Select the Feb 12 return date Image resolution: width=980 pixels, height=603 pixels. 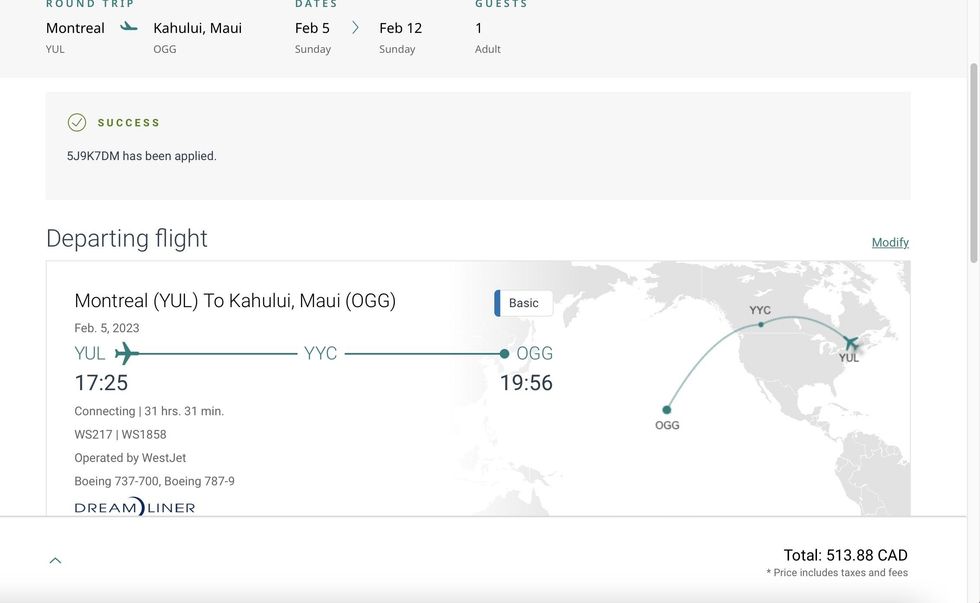click(400, 37)
